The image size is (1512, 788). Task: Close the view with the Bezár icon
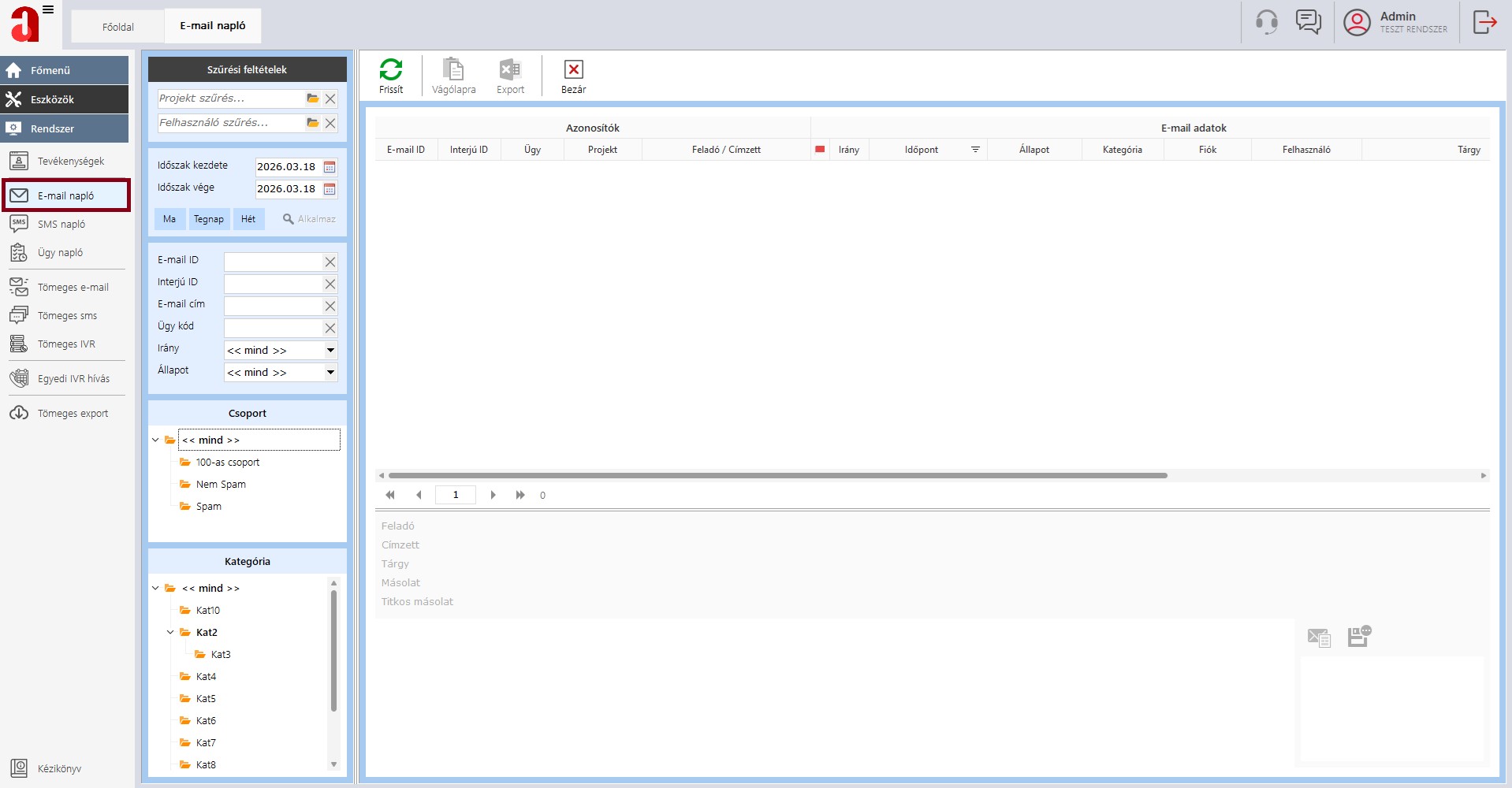tap(573, 70)
